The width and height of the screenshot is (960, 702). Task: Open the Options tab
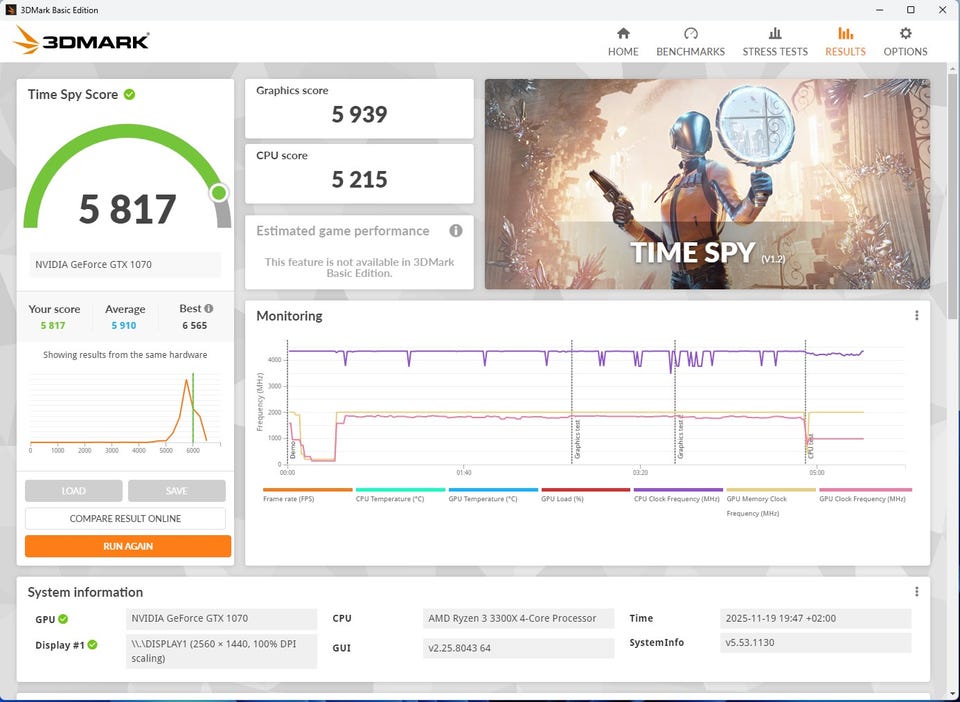point(905,42)
